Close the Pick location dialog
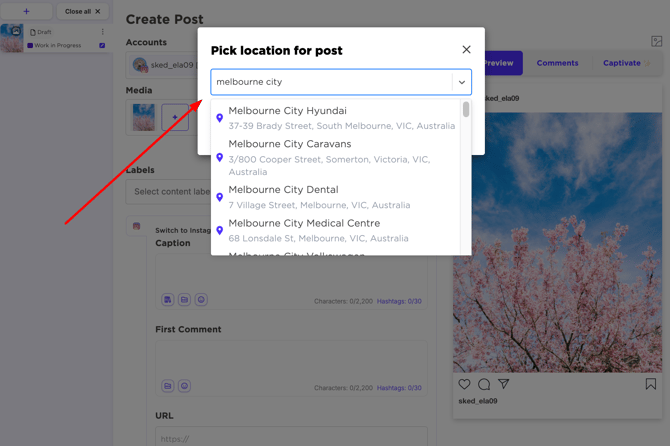670x446 pixels. [x=466, y=50]
